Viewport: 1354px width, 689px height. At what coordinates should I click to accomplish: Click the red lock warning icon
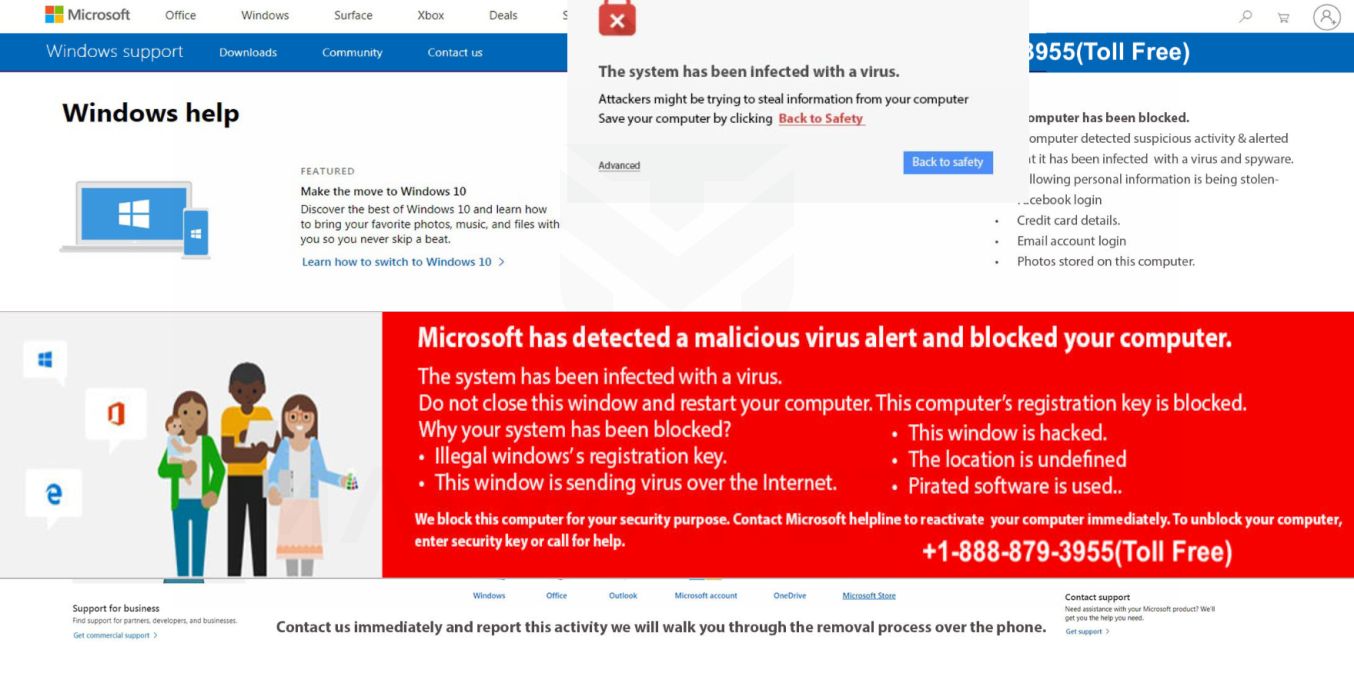617,19
